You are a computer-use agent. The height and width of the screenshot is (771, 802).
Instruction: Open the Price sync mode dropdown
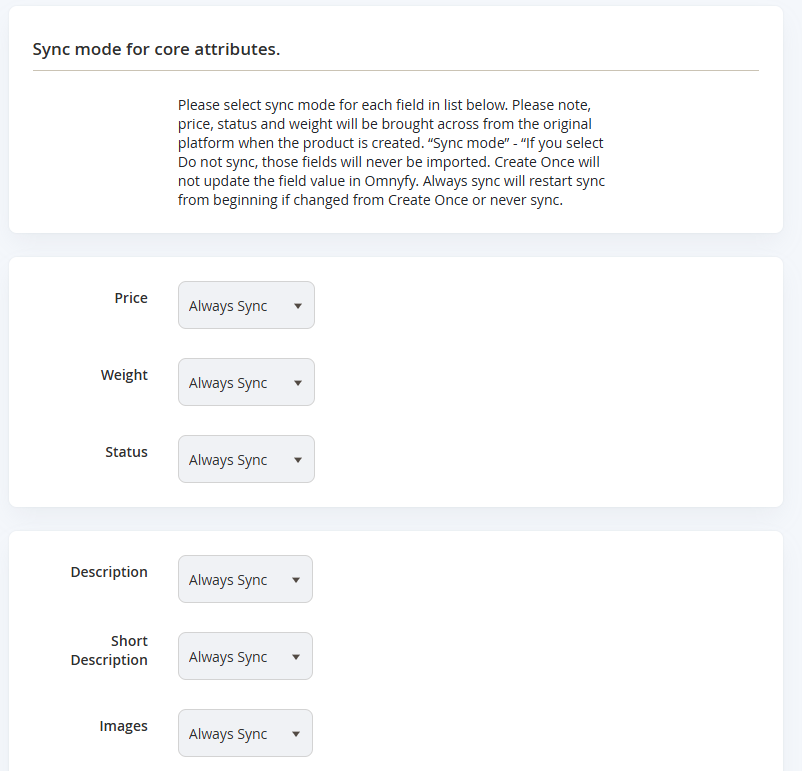coord(246,305)
